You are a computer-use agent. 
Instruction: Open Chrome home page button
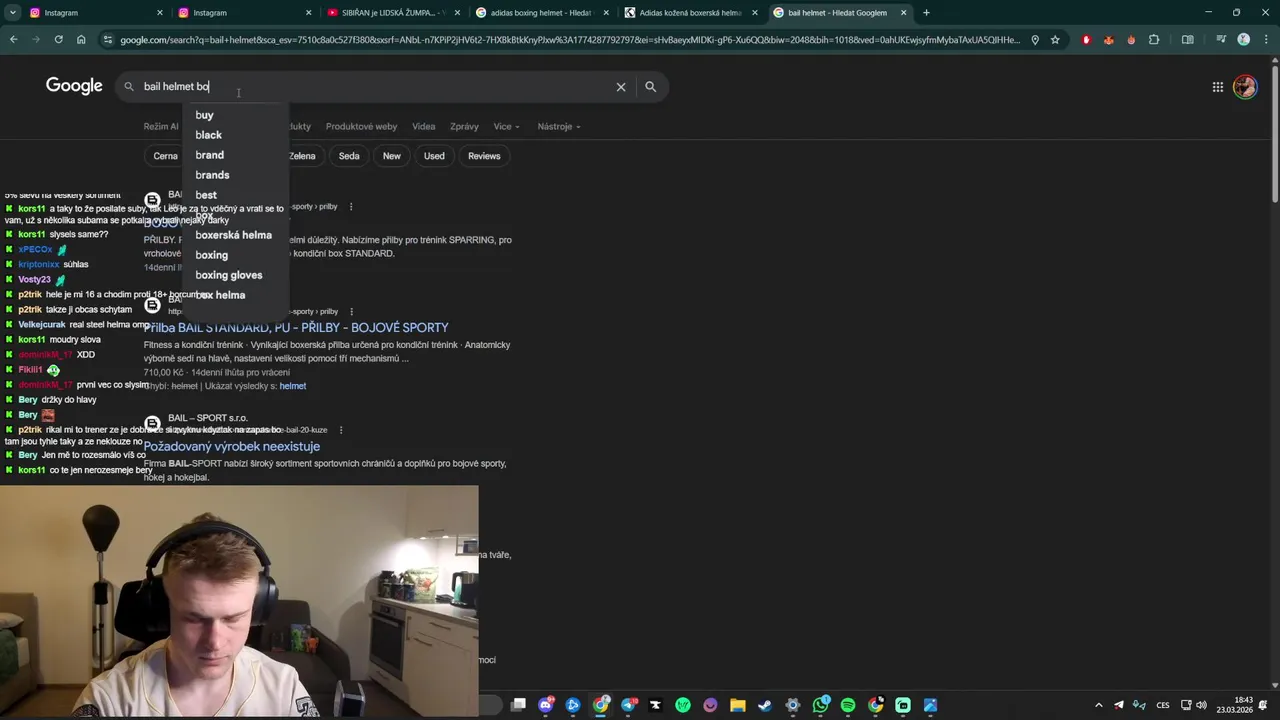pos(81,40)
